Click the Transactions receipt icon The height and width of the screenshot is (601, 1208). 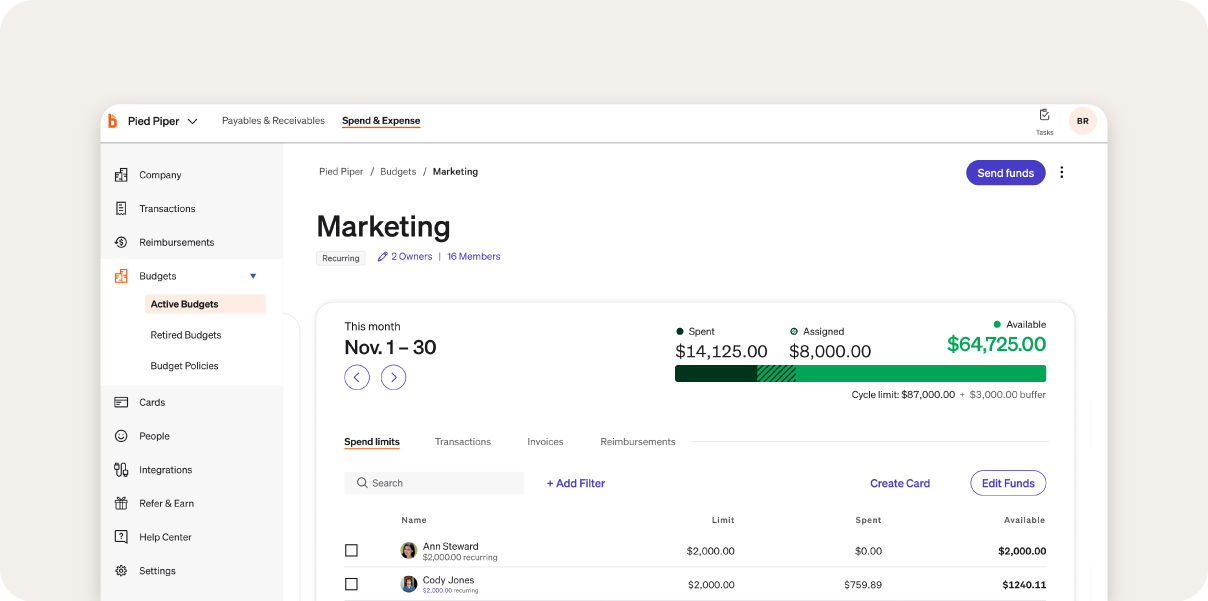(121, 209)
